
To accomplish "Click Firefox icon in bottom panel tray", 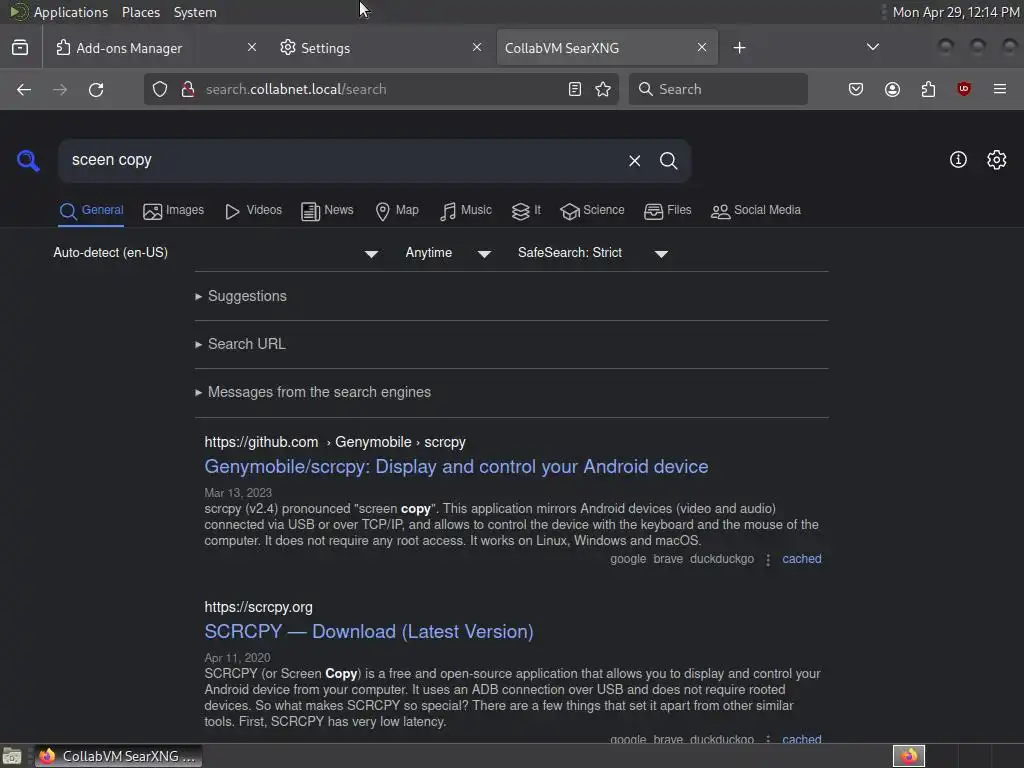I will point(909,756).
